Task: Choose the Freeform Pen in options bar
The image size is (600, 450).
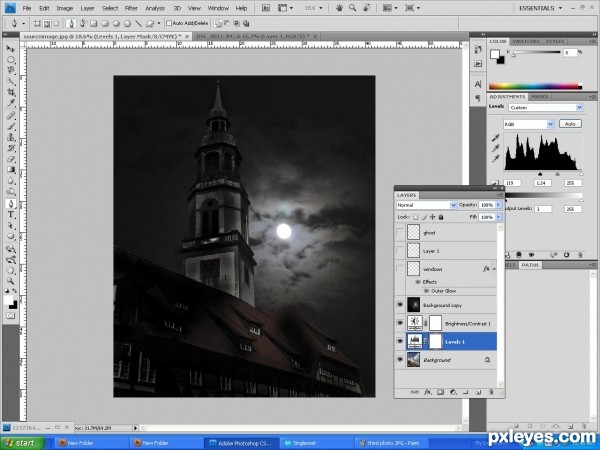Action: pos(82,23)
